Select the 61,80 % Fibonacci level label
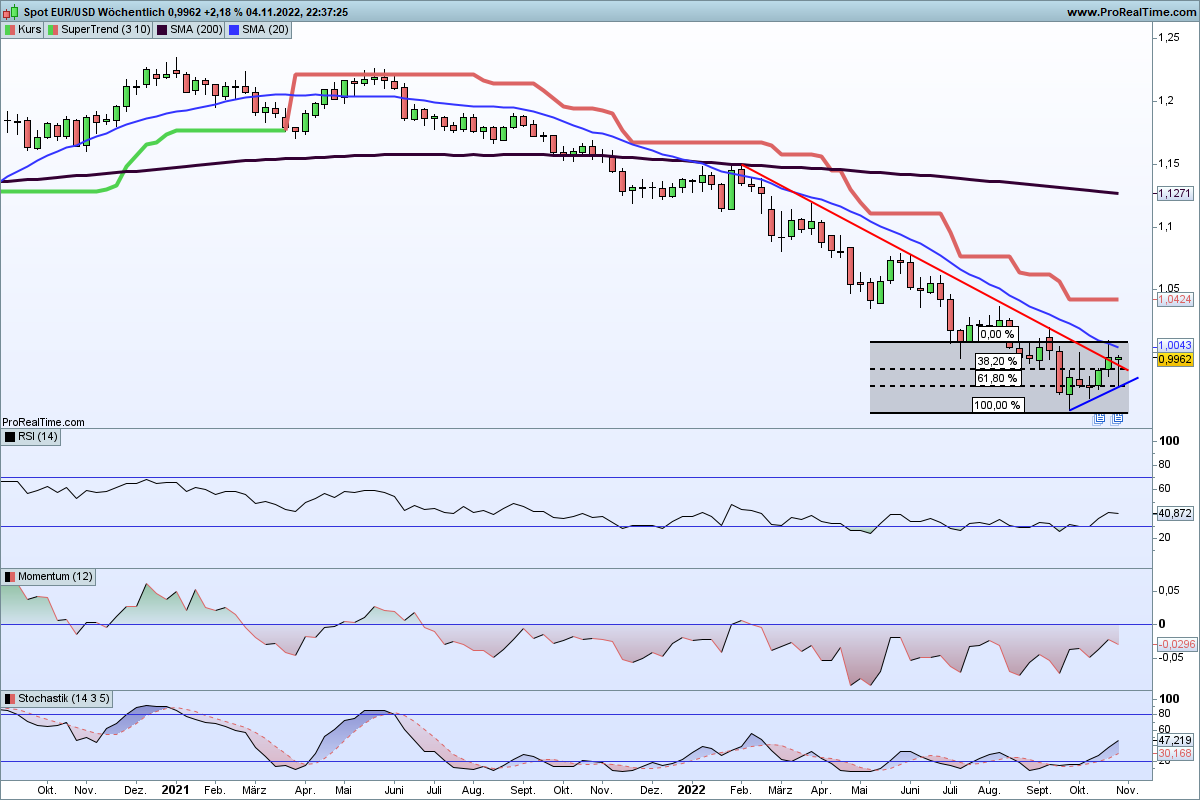1200x800 pixels. point(997,378)
